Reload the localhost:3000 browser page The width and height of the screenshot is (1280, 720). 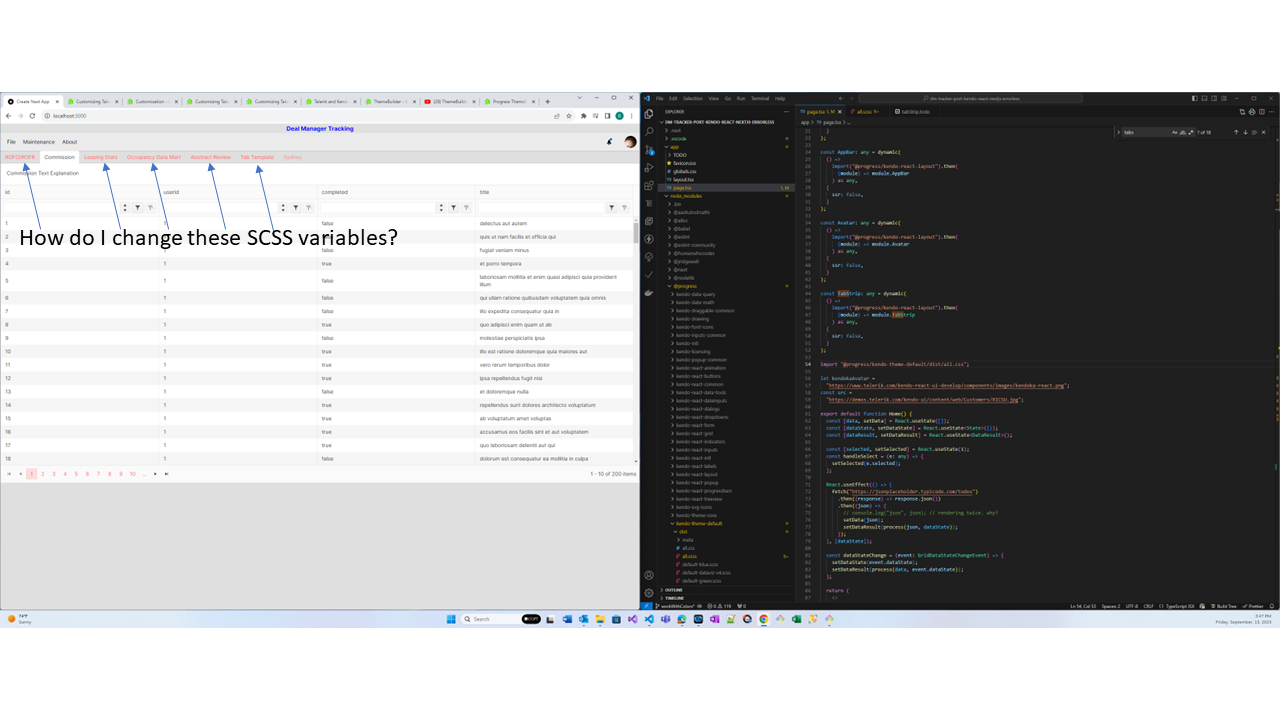pyautogui.click(x=32, y=116)
